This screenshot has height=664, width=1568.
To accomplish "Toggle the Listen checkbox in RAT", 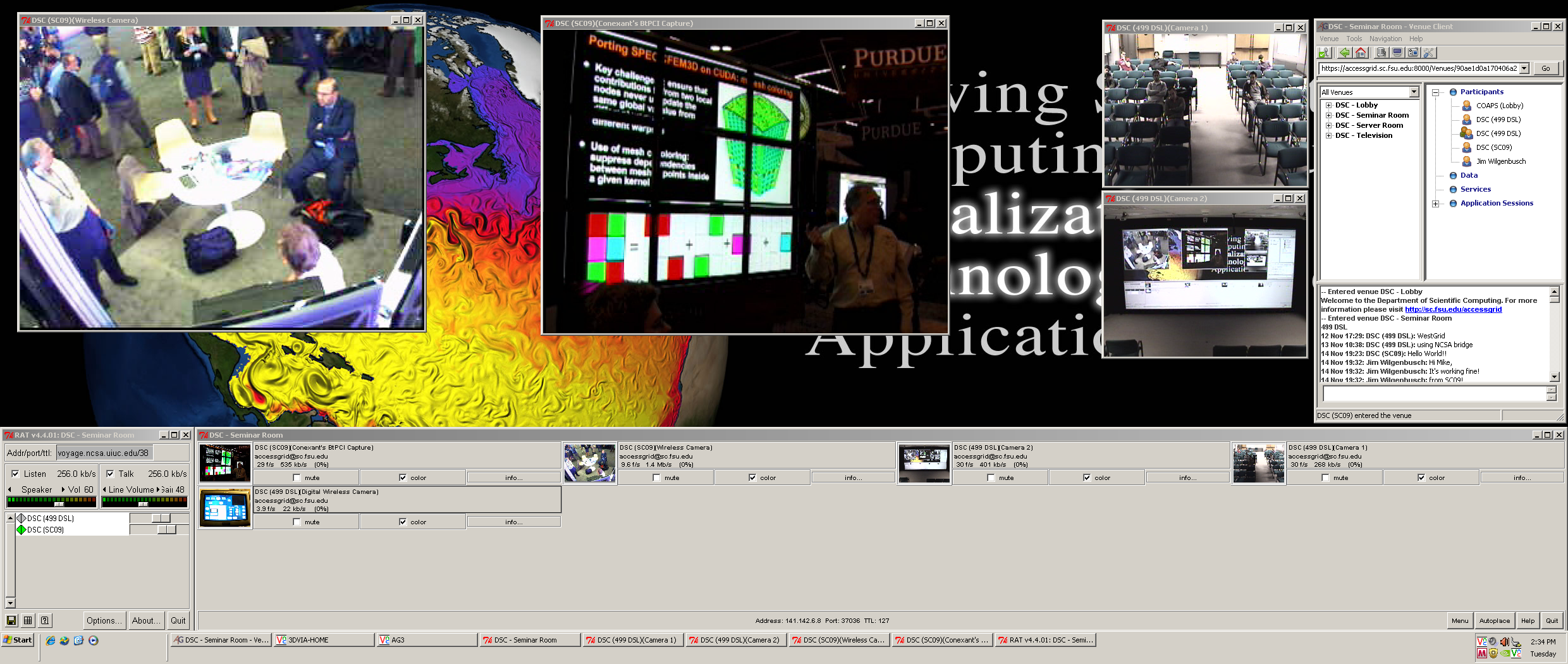I will point(15,474).
